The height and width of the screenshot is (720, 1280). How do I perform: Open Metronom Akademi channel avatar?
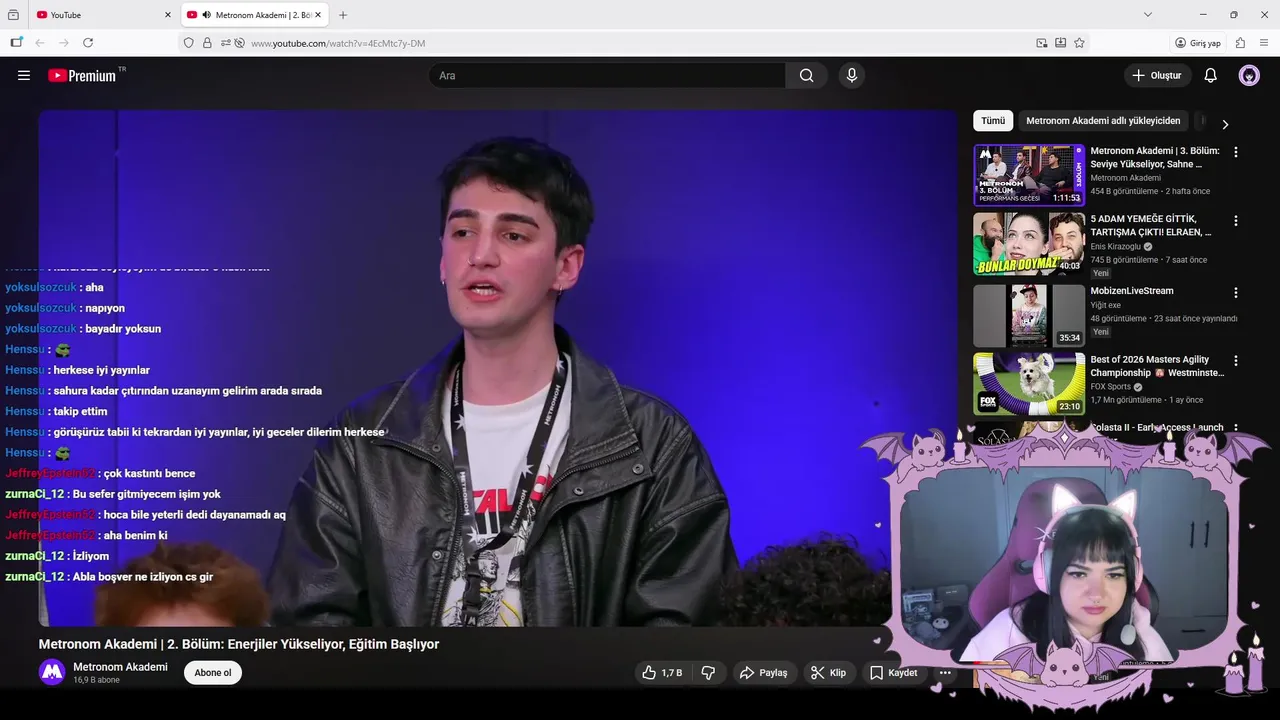pyautogui.click(x=52, y=672)
